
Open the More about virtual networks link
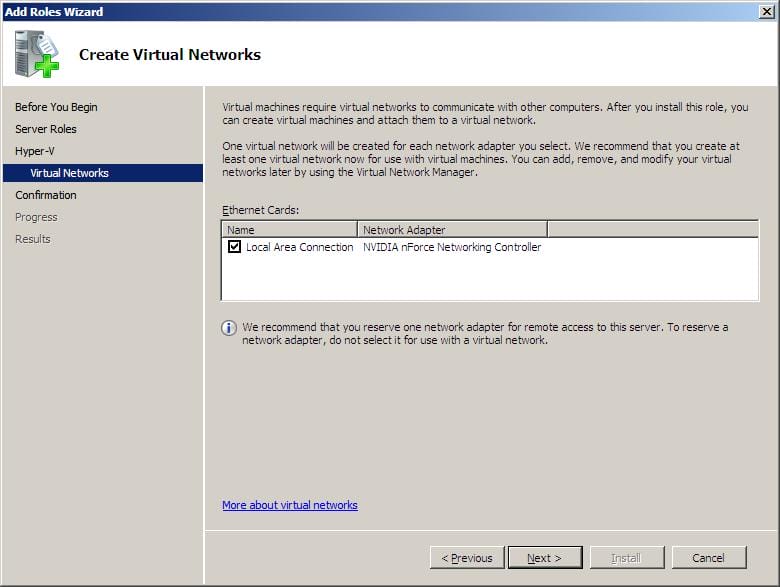[290, 505]
